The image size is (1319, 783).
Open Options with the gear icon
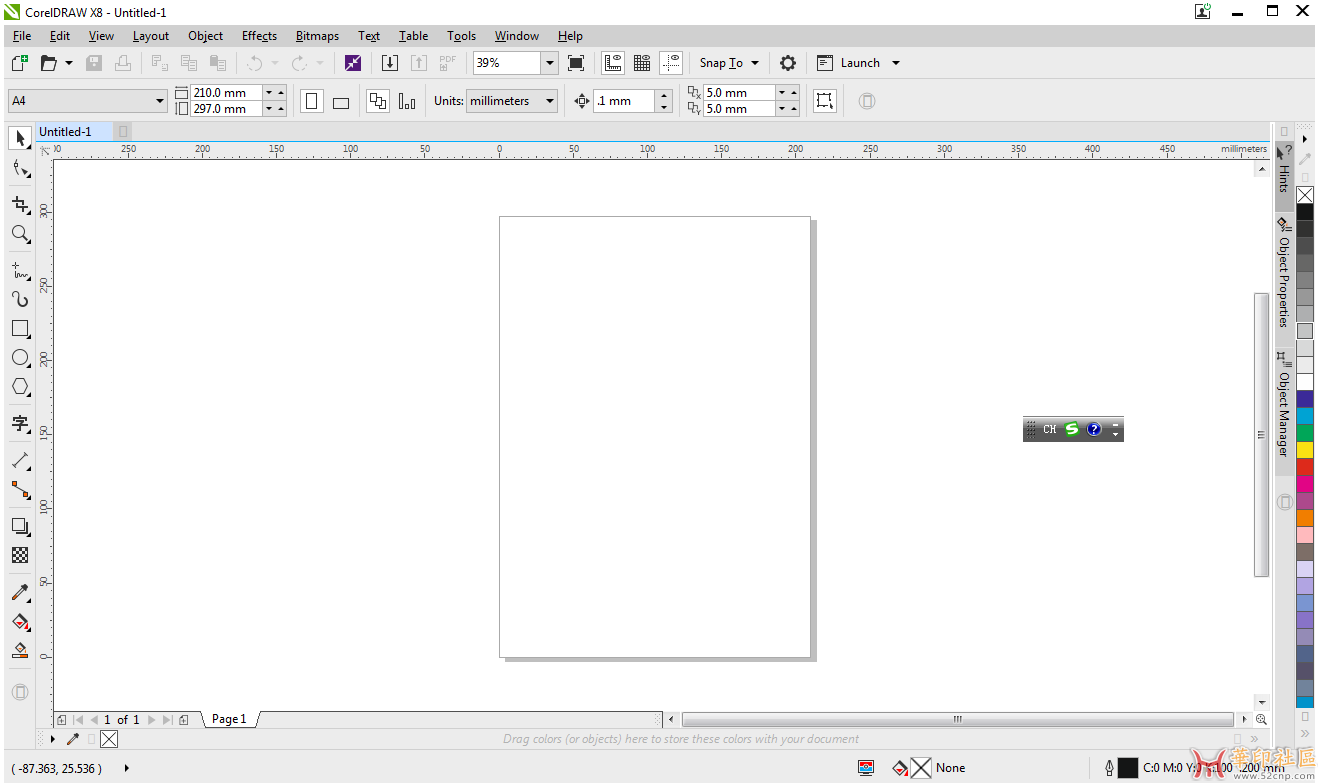(788, 63)
